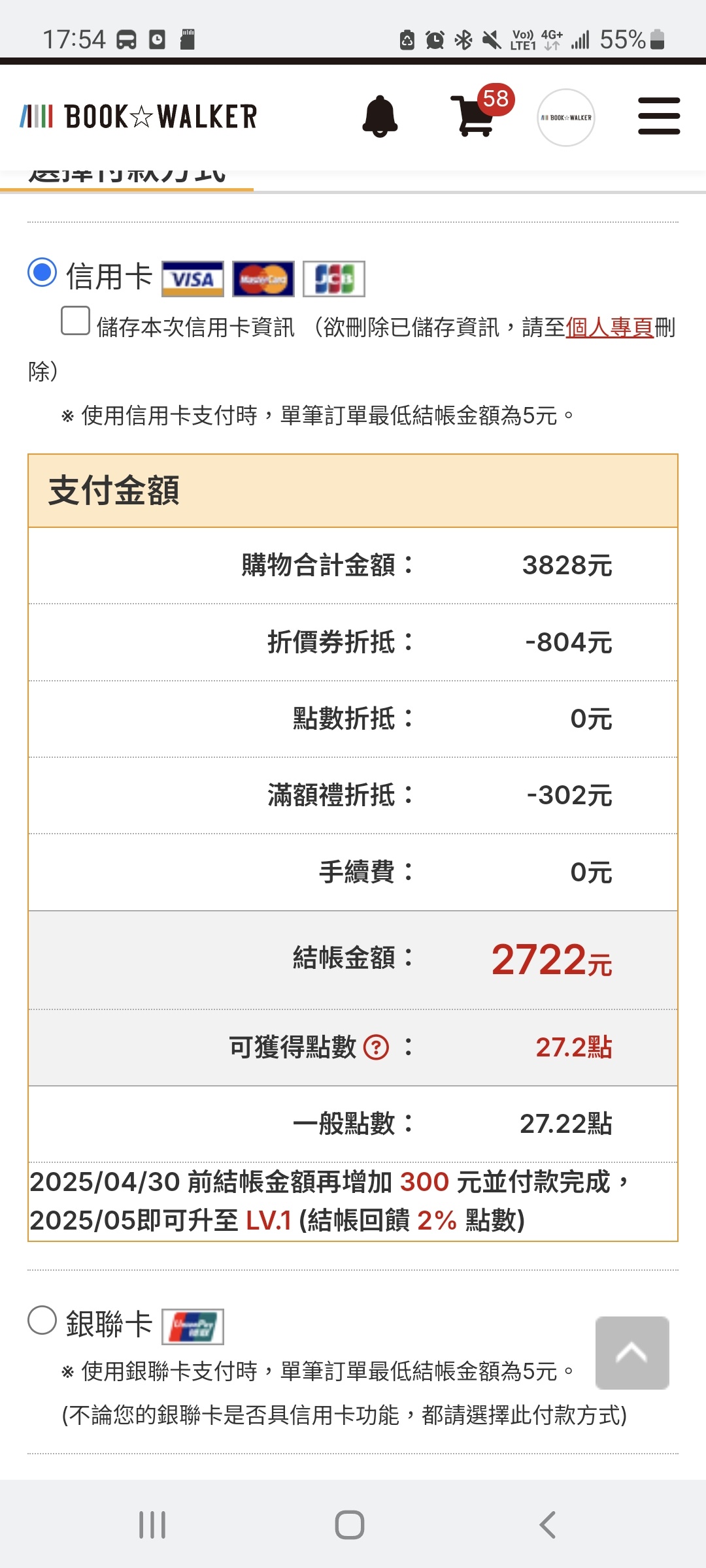Tap Android home navigation button

pos(350,1526)
